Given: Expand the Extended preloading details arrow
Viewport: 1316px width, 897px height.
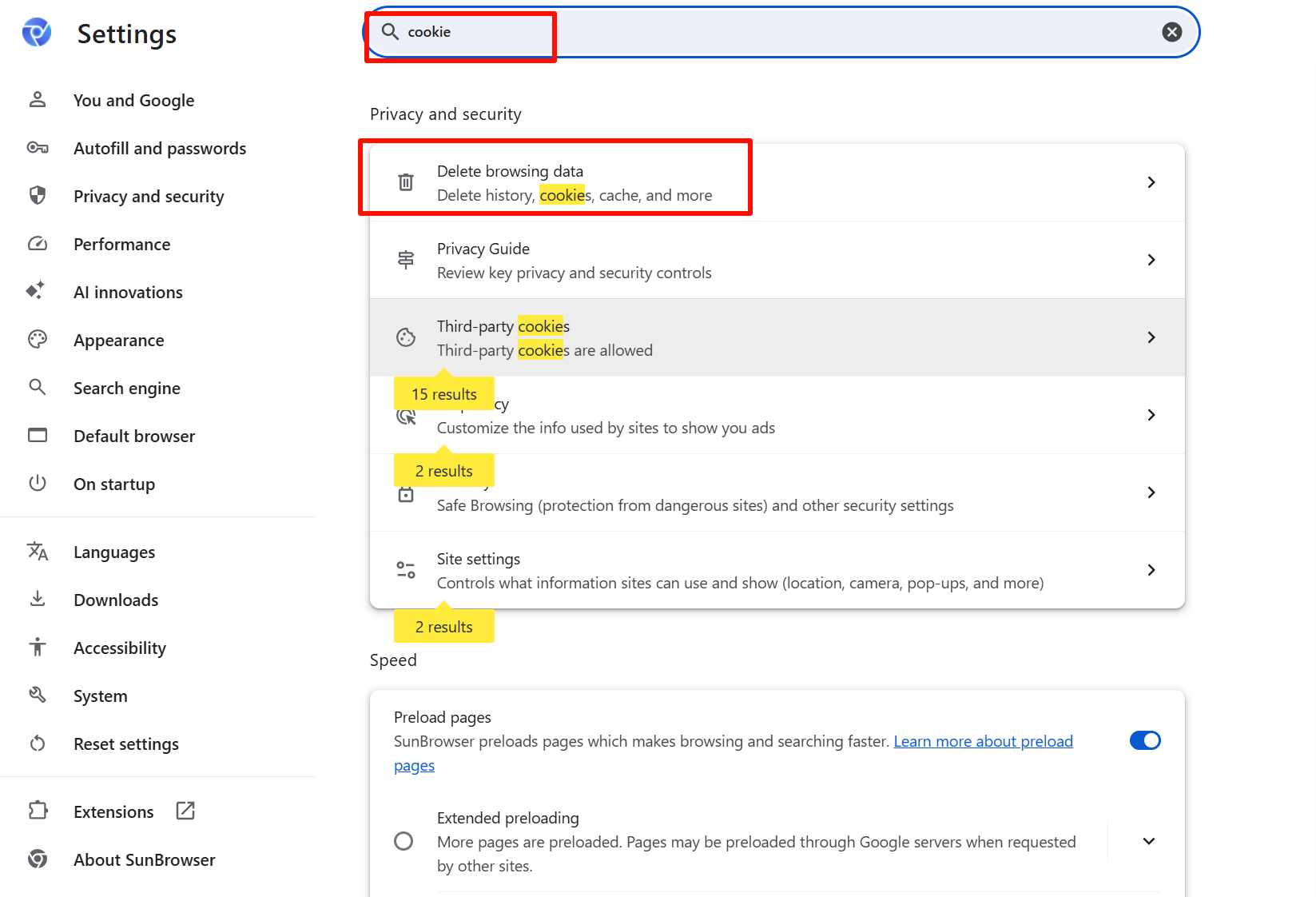Looking at the screenshot, I should (x=1148, y=841).
